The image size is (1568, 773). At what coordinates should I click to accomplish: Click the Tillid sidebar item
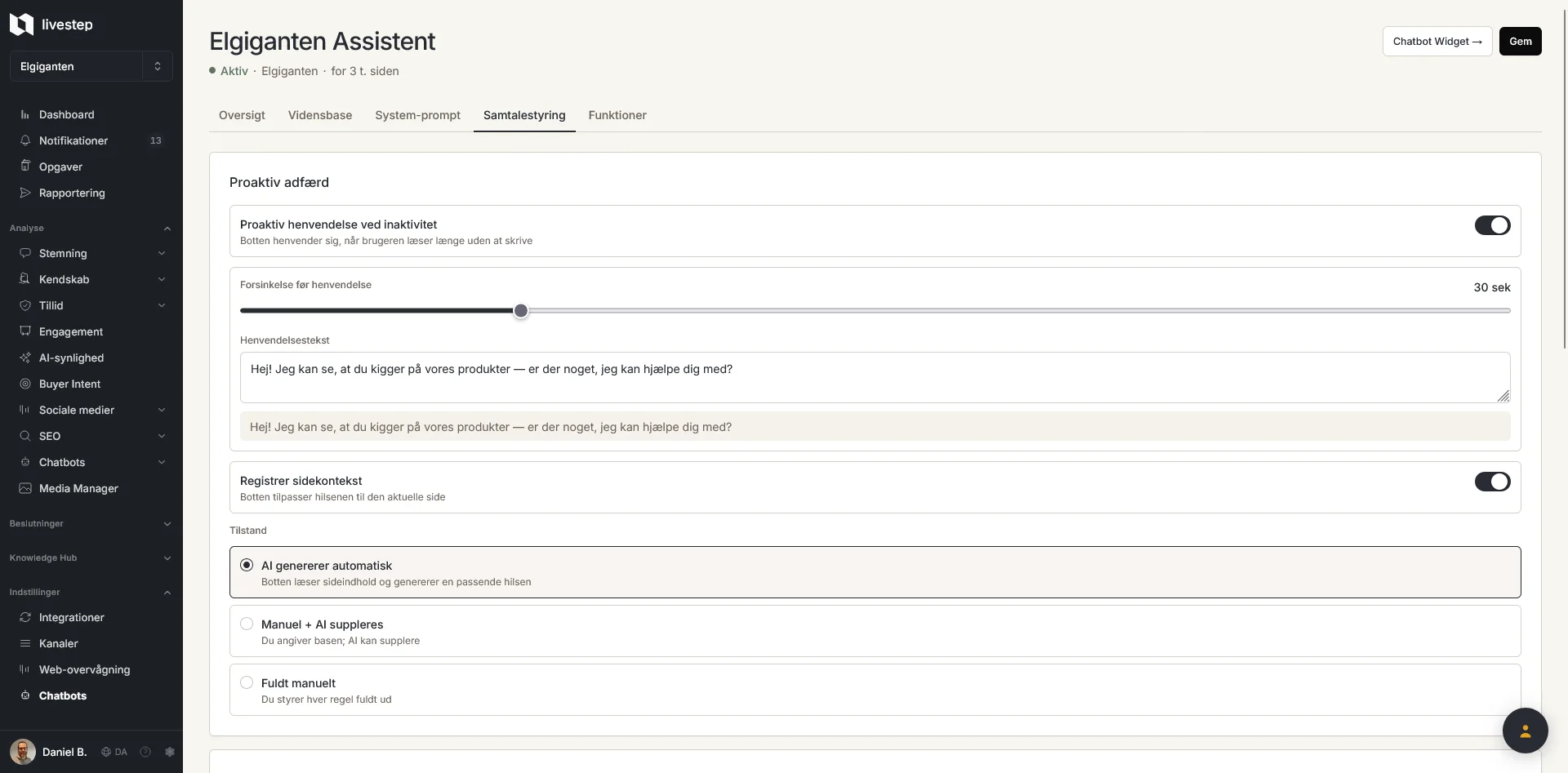coord(91,305)
